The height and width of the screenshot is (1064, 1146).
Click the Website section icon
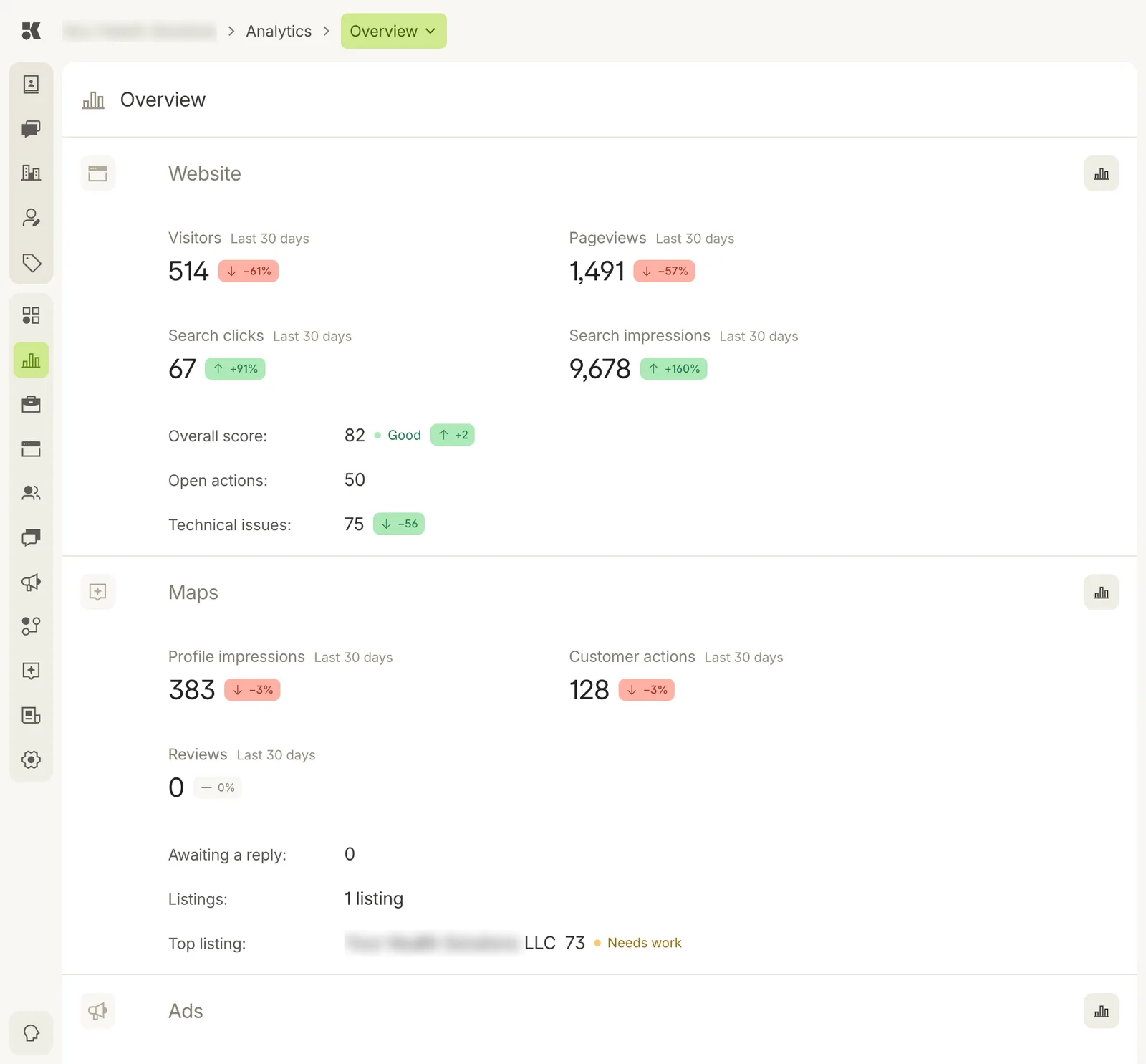97,173
